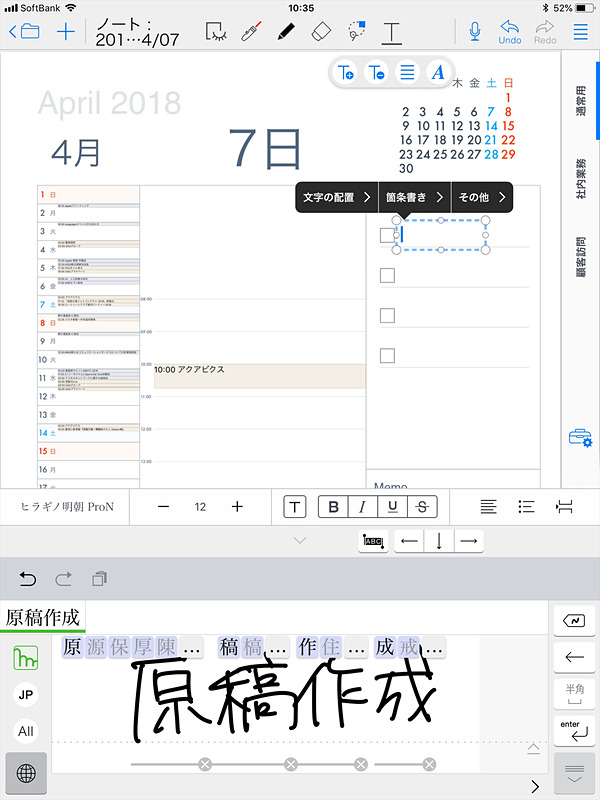600x800 pixels.
Task: Click the All character type button
Action: tap(26, 731)
